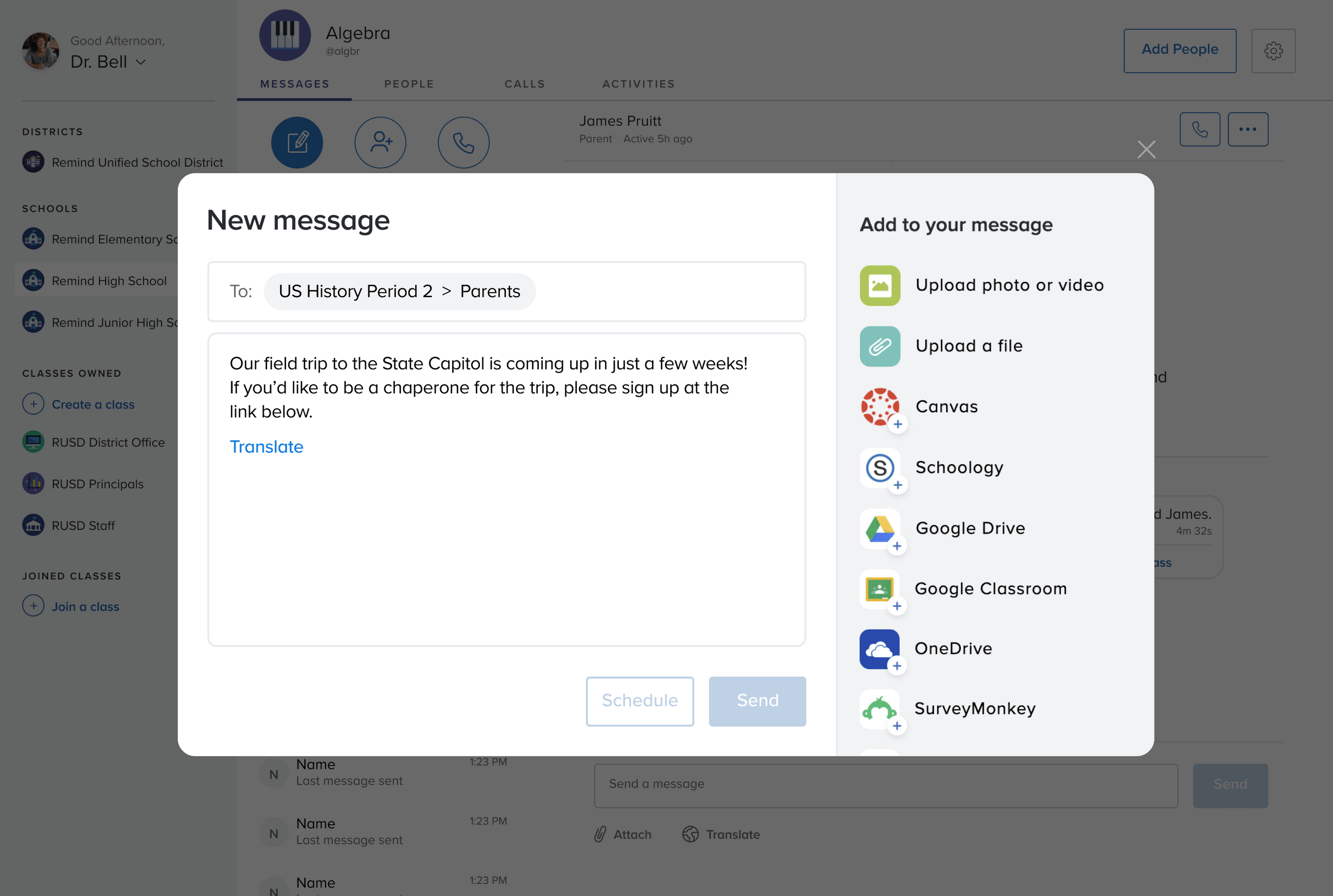This screenshot has height=896, width=1333.
Task: Click the add person circle icon
Action: pos(380,142)
